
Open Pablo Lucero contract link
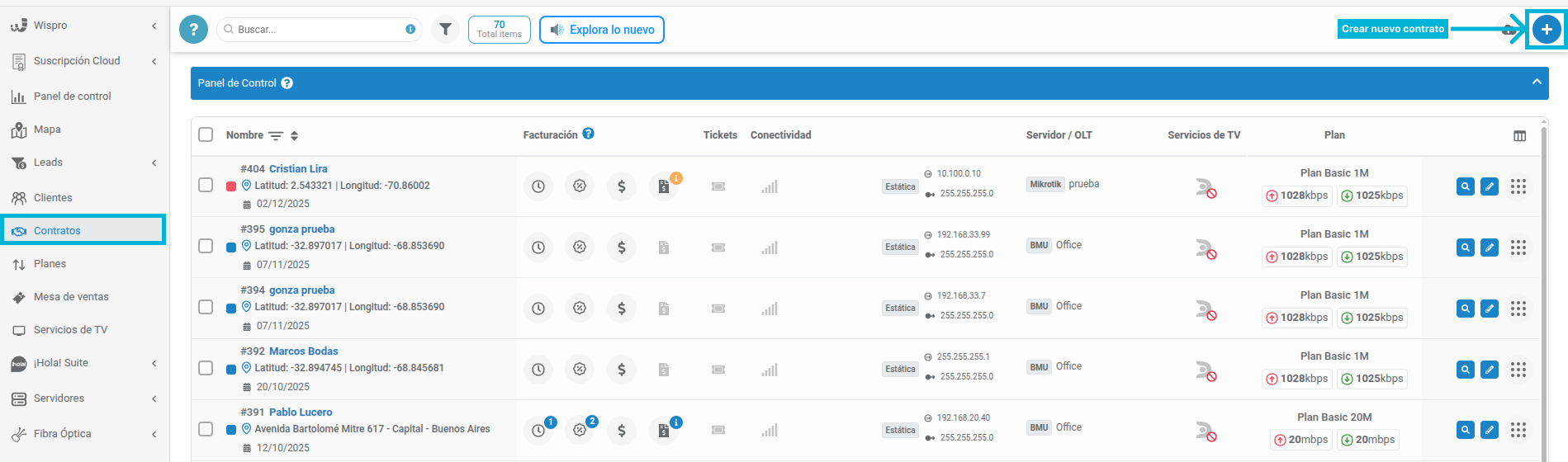(301, 412)
